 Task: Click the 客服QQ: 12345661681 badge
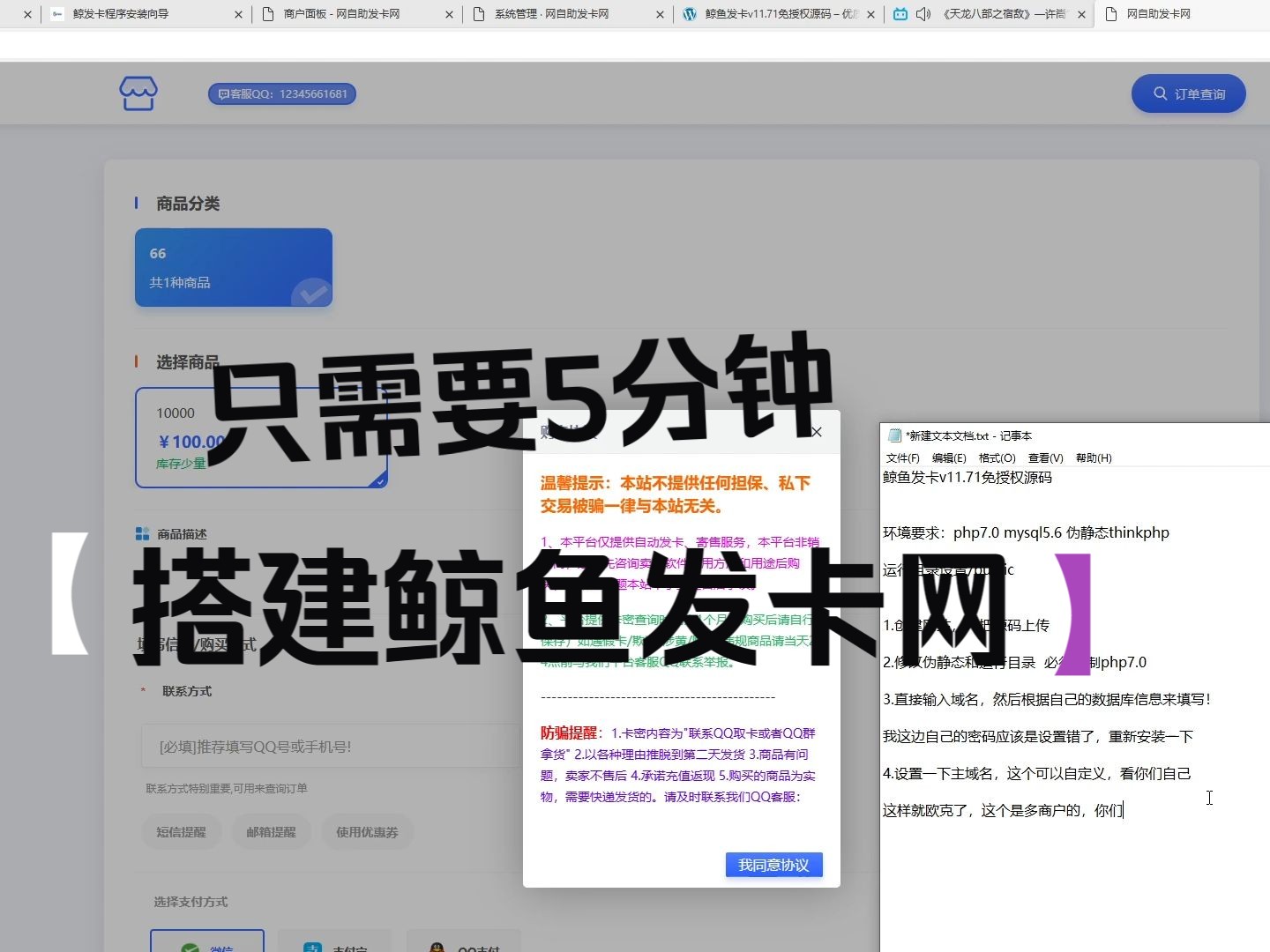(282, 93)
